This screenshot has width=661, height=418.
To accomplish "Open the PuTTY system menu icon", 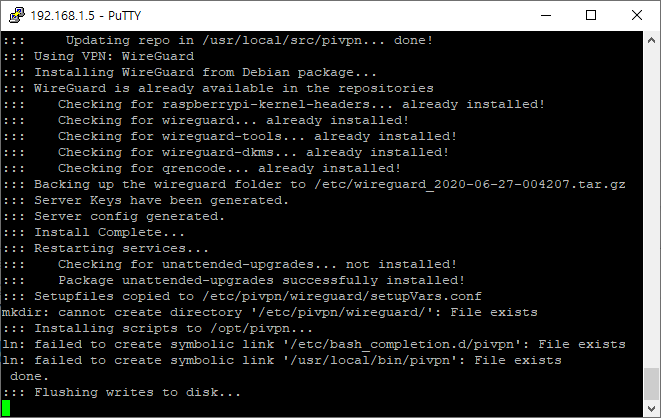I will point(16,16).
